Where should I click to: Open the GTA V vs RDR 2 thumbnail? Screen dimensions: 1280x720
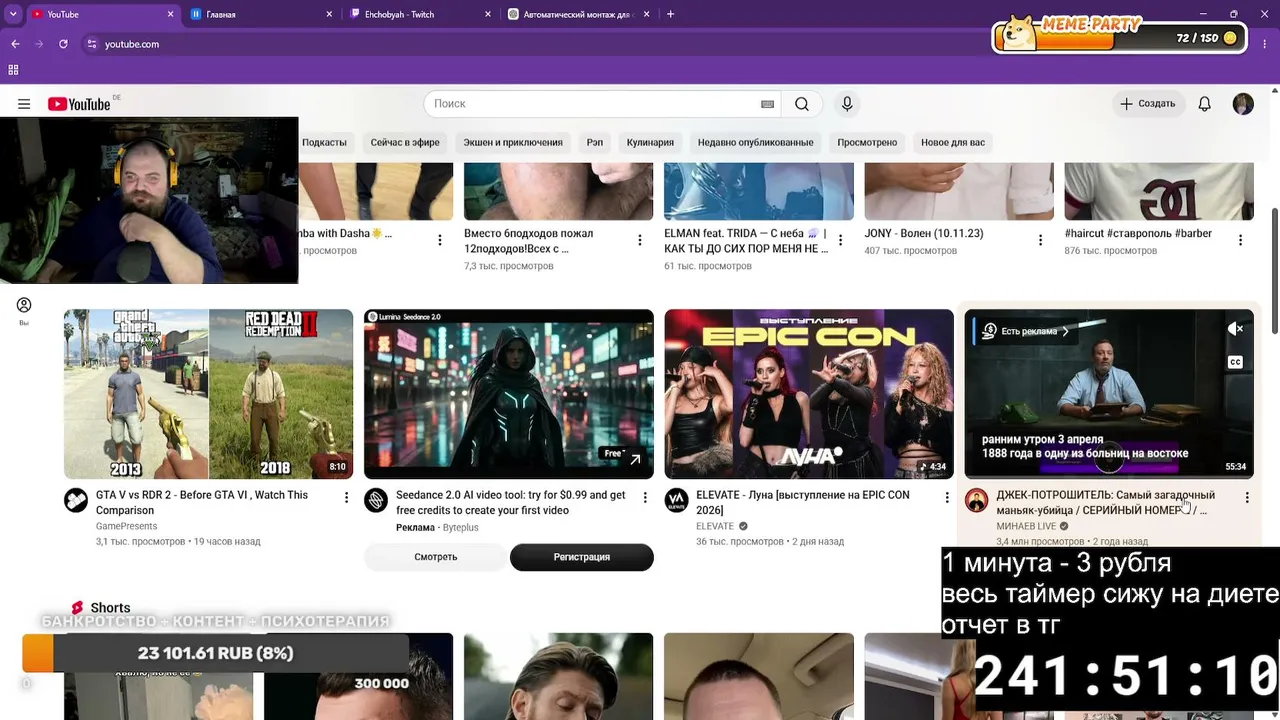[208, 394]
